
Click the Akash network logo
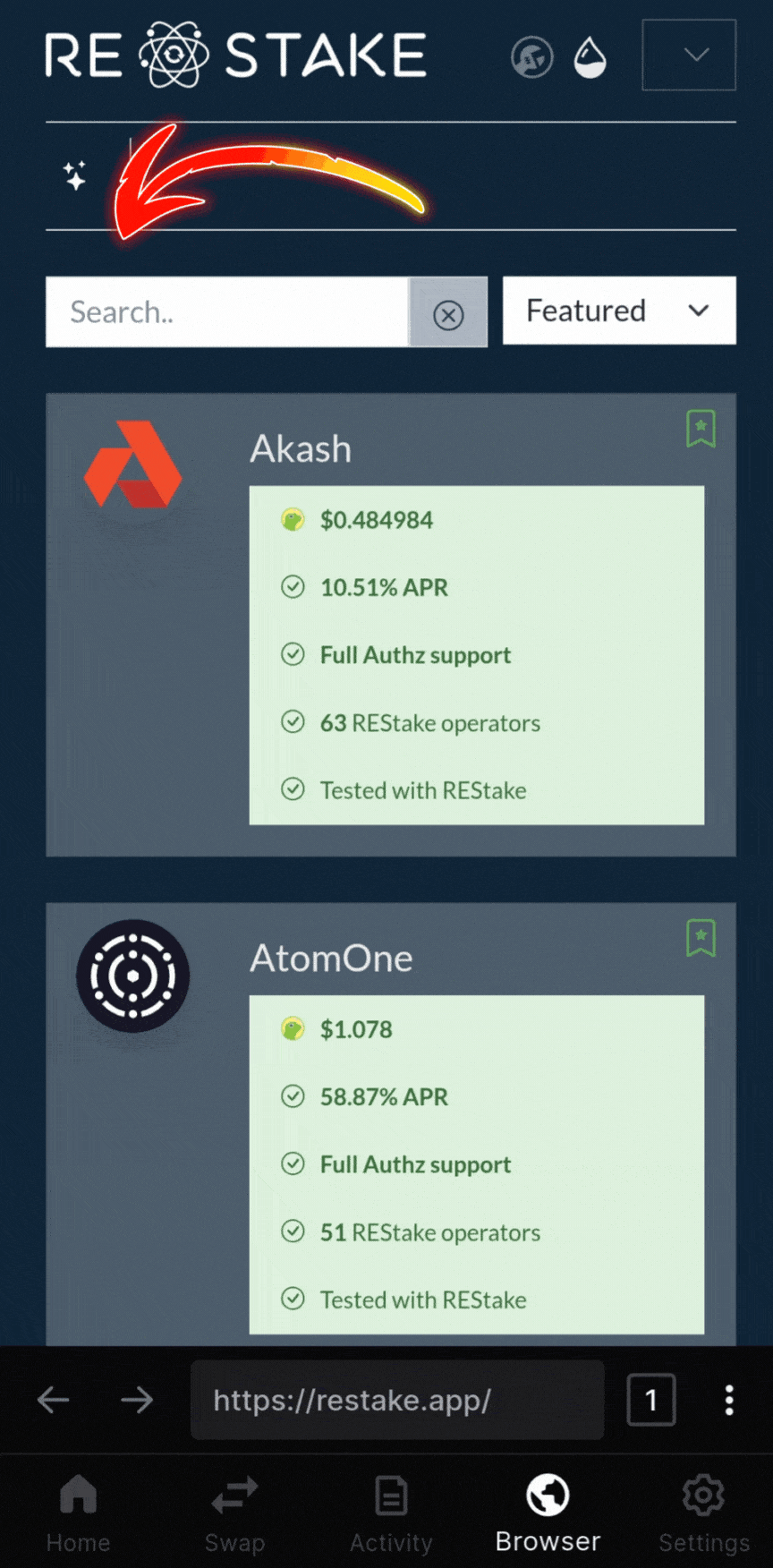pos(133,464)
